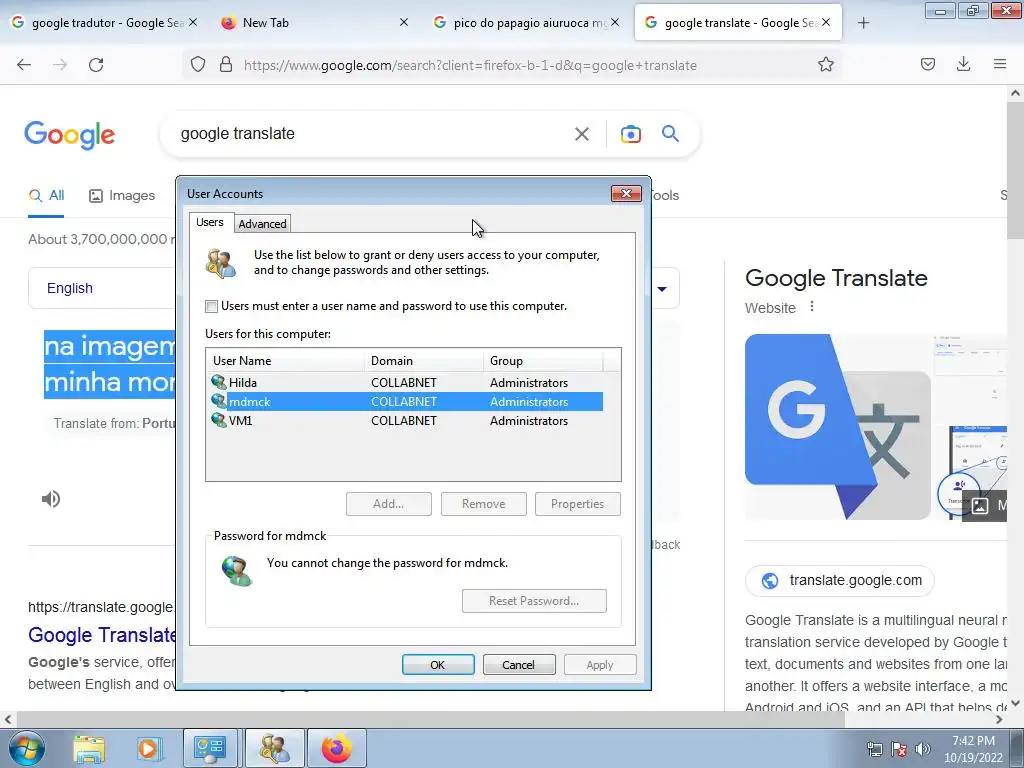Open the Google Translate search result
Screen dimensions: 1024x768
click(x=102, y=635)
